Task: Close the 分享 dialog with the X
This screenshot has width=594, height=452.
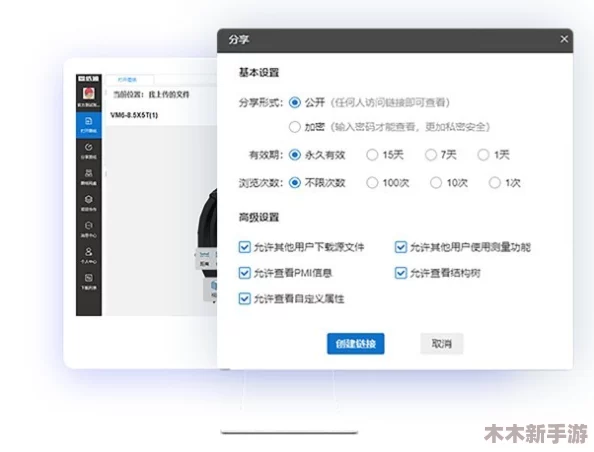Action: coord(564,39)
